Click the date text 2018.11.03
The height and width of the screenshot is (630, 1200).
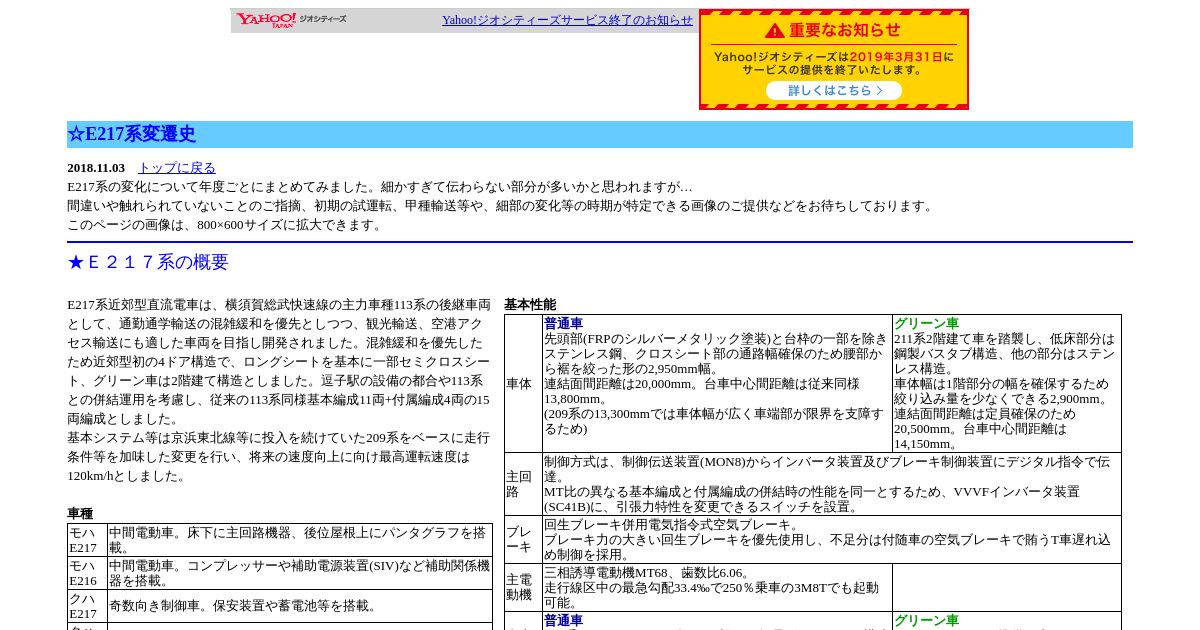pos(96,168)
